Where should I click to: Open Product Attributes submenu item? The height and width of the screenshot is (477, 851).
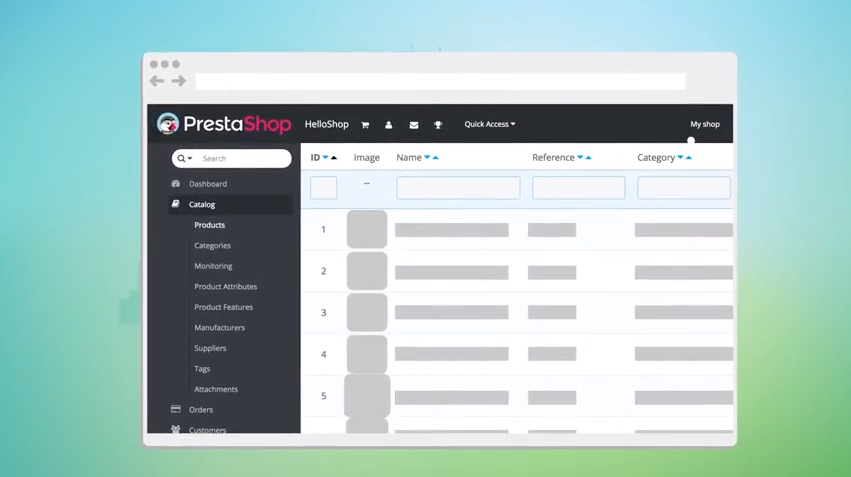226,287
